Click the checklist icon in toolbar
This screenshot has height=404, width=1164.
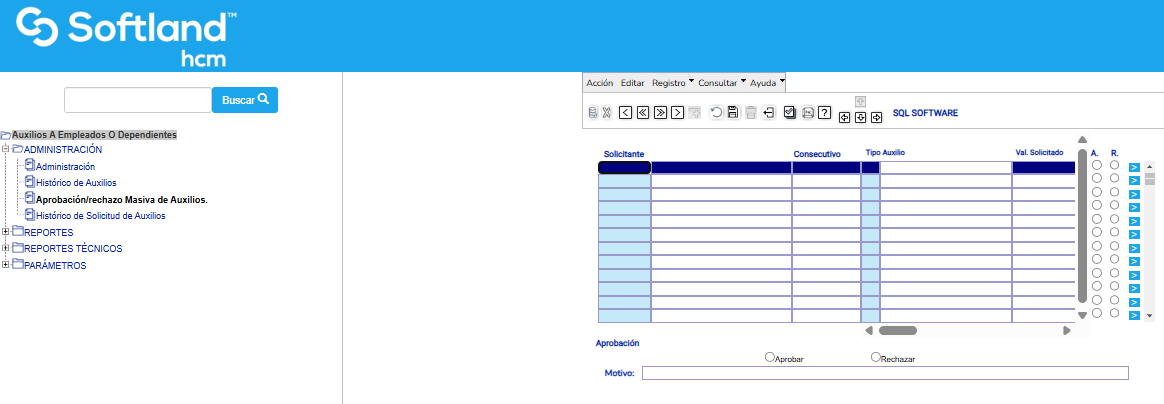point(790,113)
